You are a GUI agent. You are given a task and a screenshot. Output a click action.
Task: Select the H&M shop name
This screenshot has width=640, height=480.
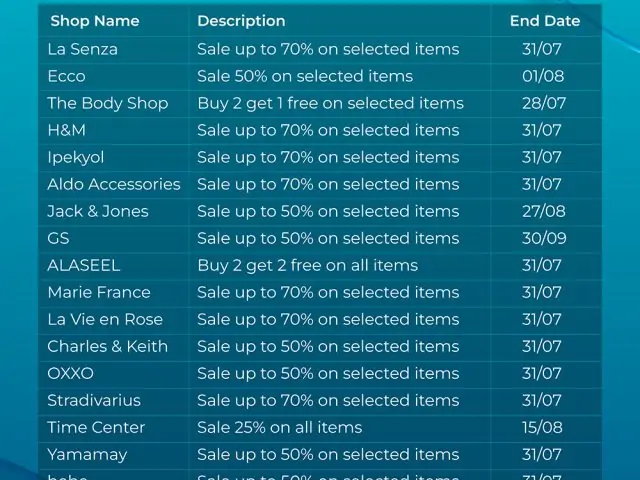pyautogui.click(x=67, y=130)
